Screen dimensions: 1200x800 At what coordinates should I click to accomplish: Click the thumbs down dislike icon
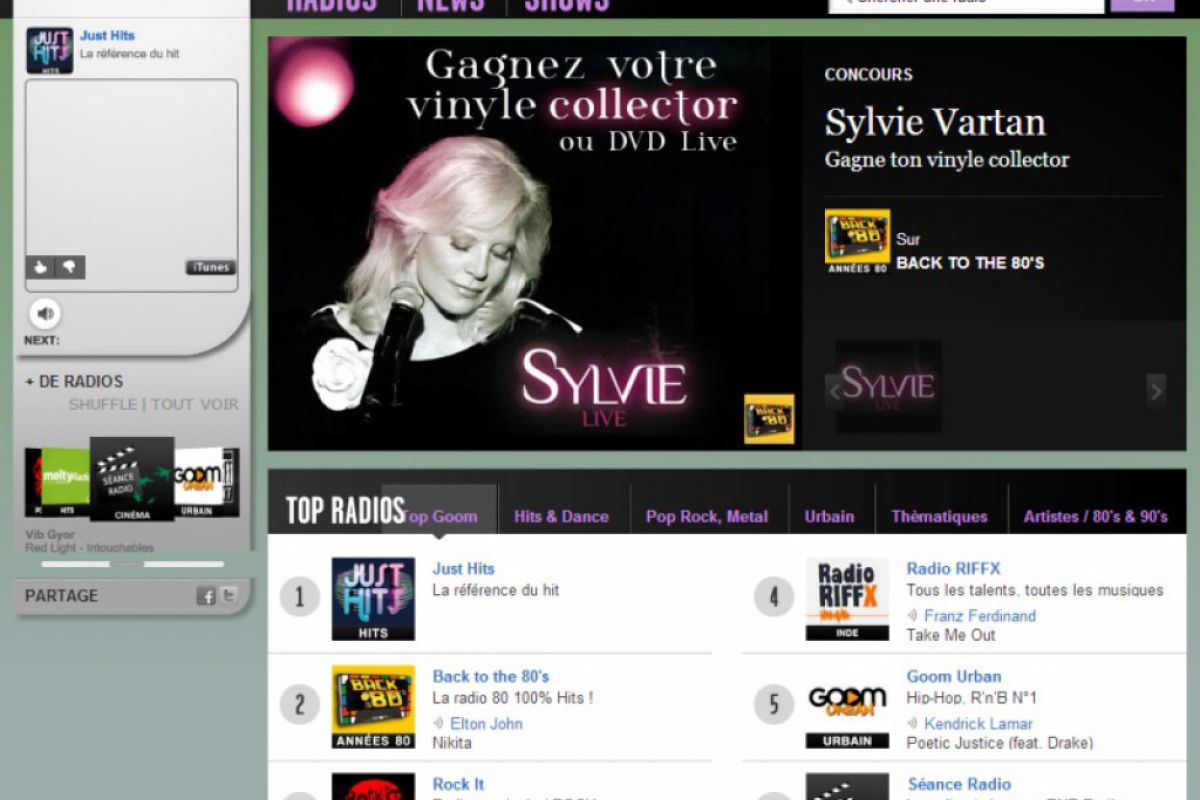click(69, 267)
